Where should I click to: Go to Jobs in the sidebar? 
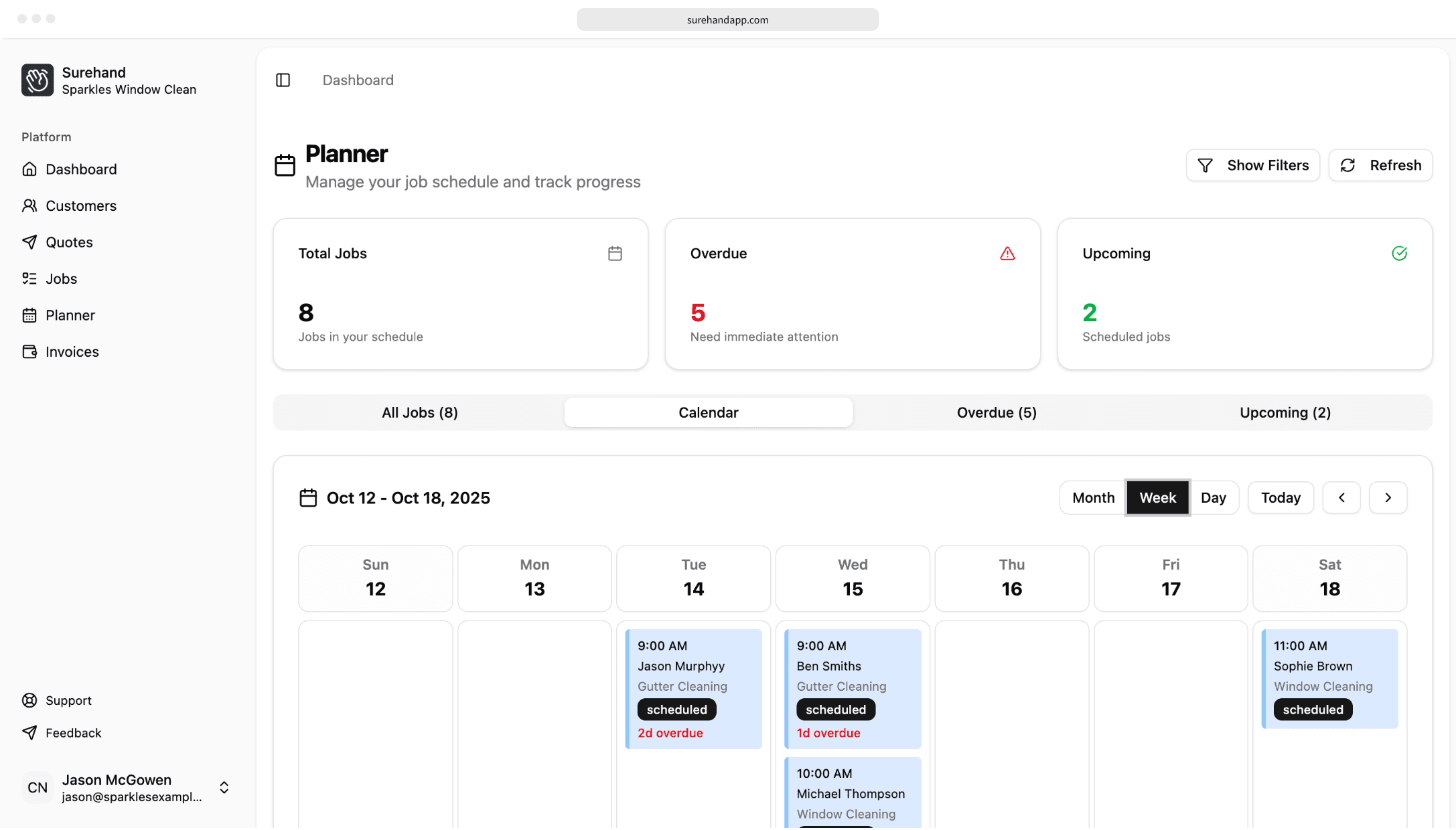tap(61, 279)
